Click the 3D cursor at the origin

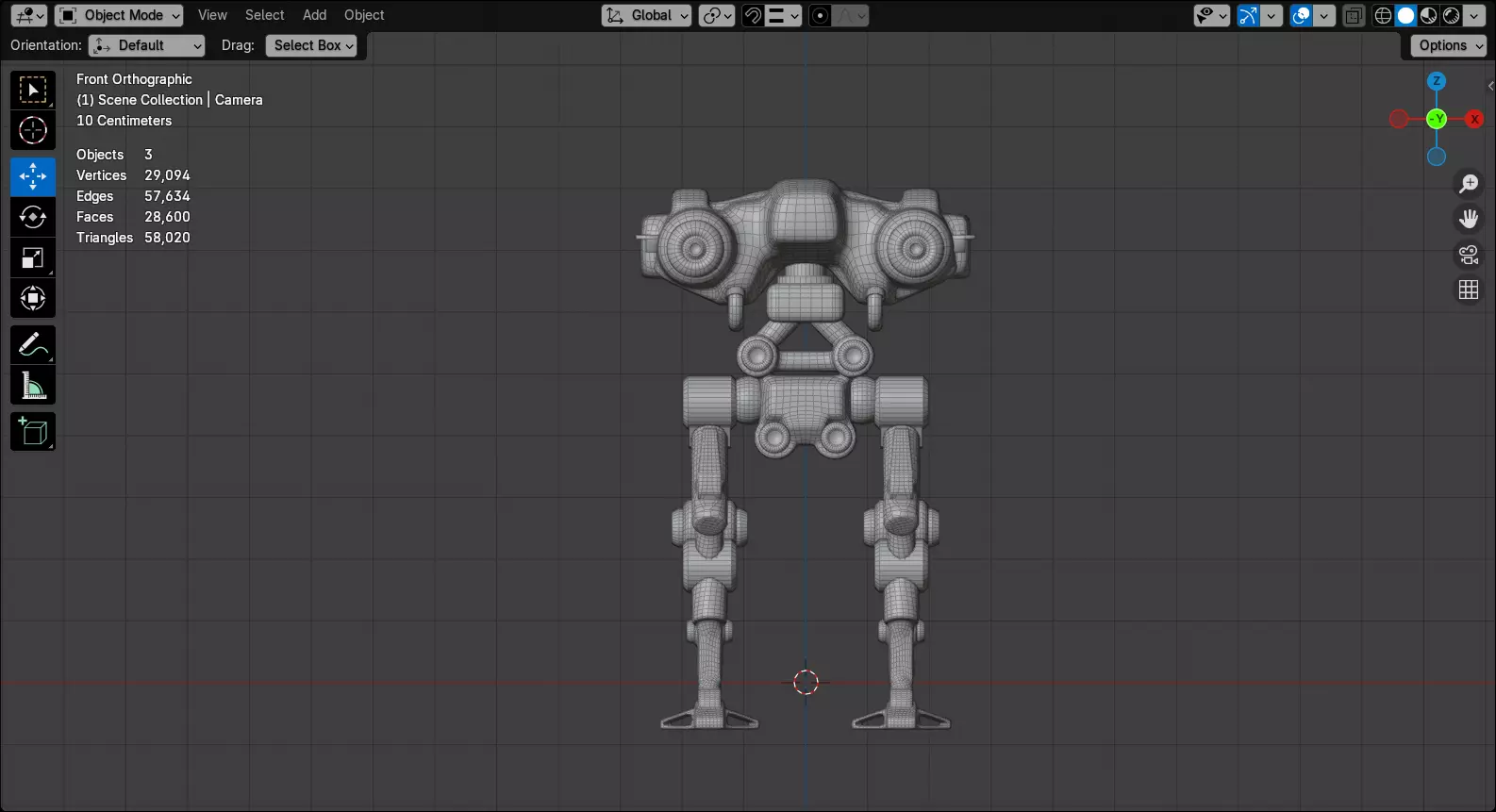[806, 682]
